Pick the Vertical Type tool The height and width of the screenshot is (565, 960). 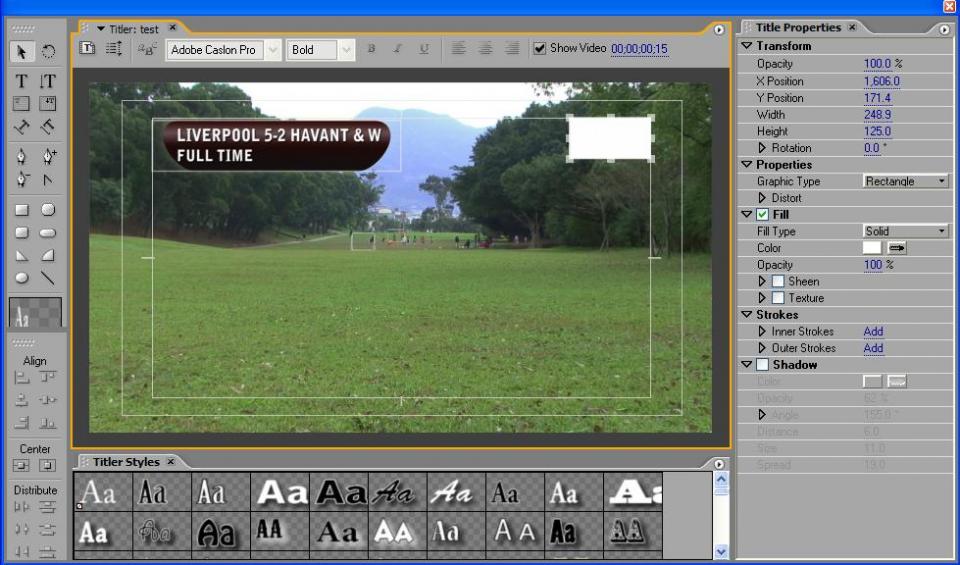(x=47, y=81)
